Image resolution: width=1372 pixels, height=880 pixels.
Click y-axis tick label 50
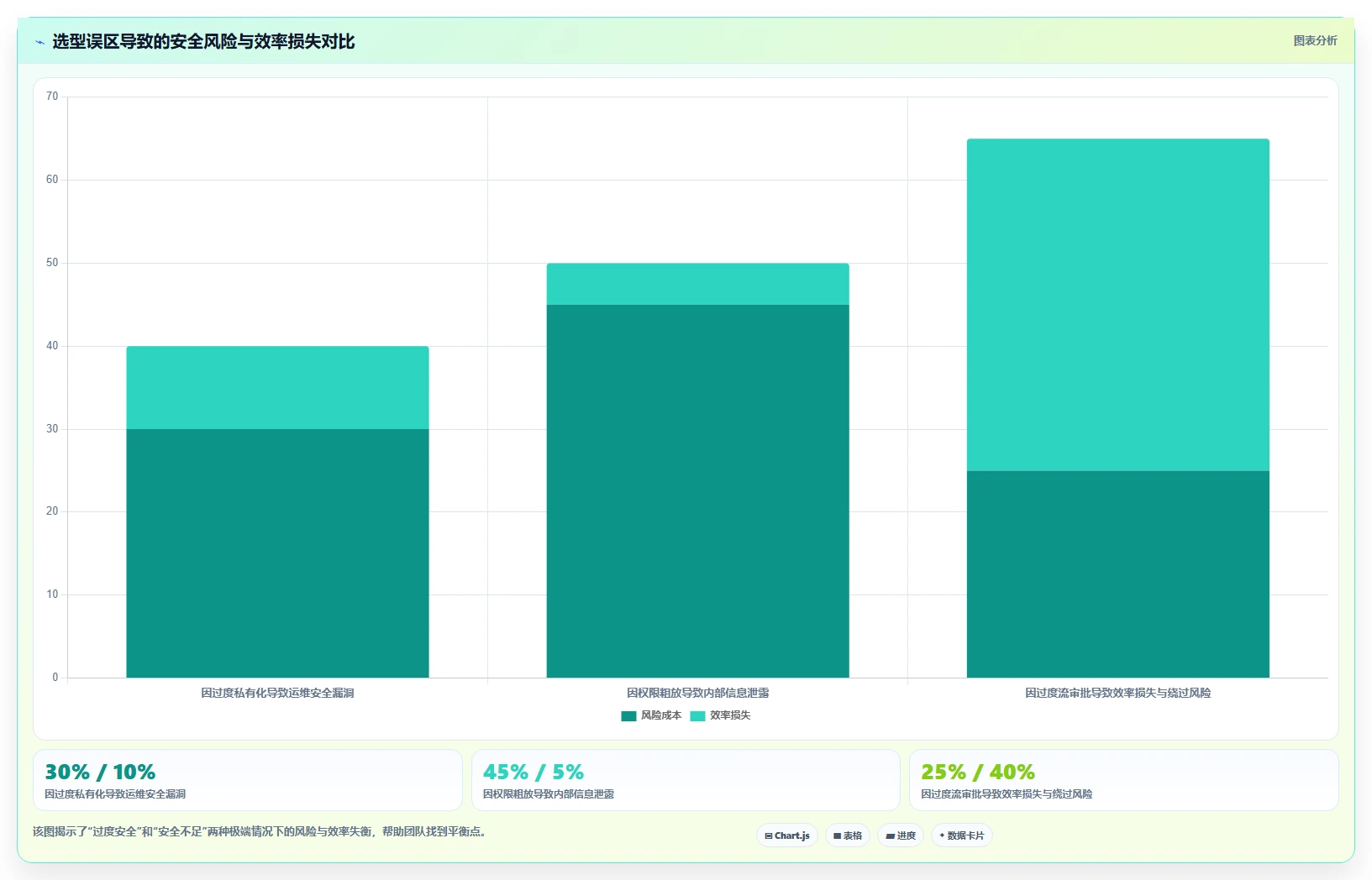pos(52,263)
